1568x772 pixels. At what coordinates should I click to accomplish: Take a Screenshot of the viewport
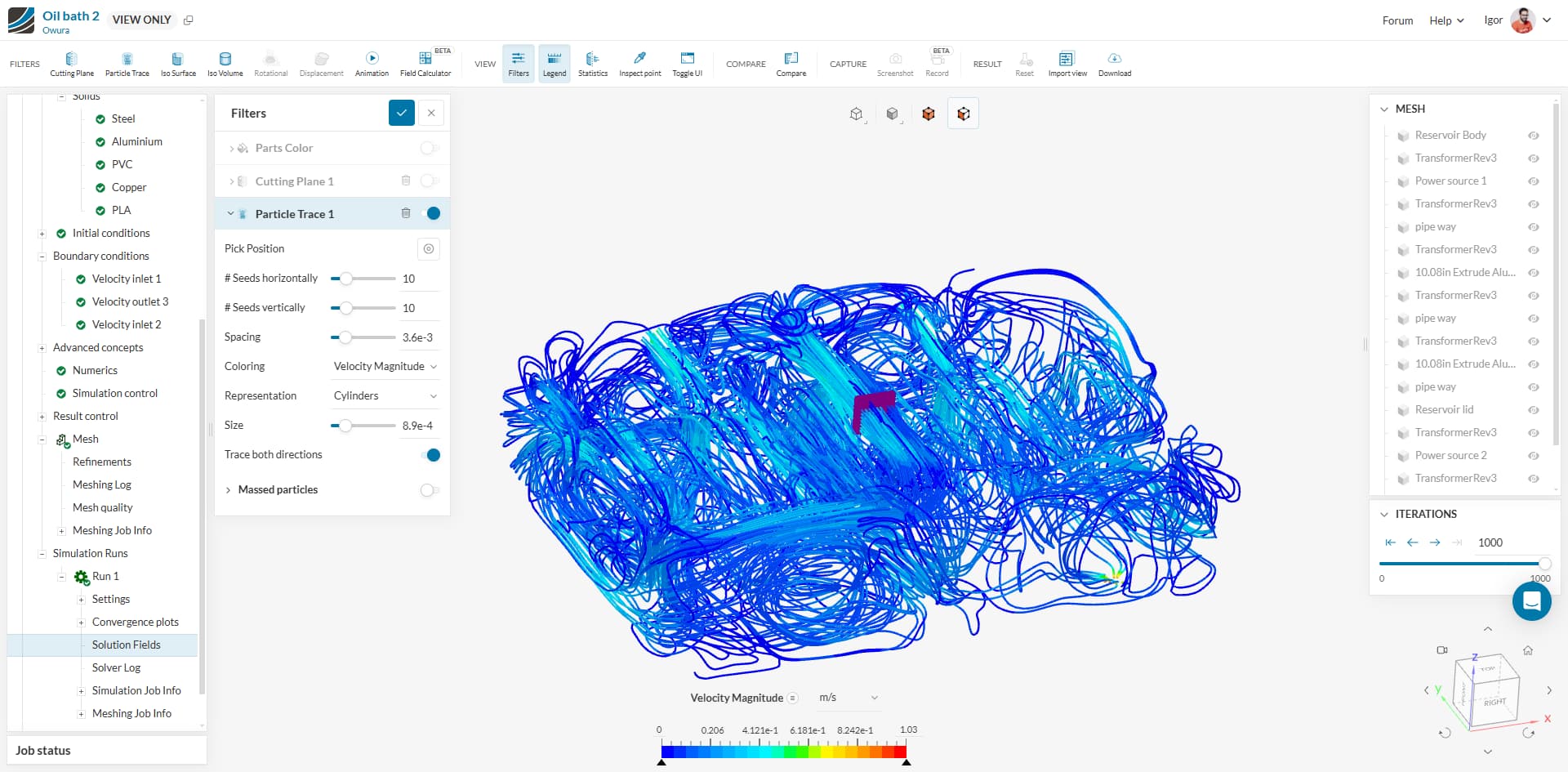pyautogui.click(x=895, y=63)
